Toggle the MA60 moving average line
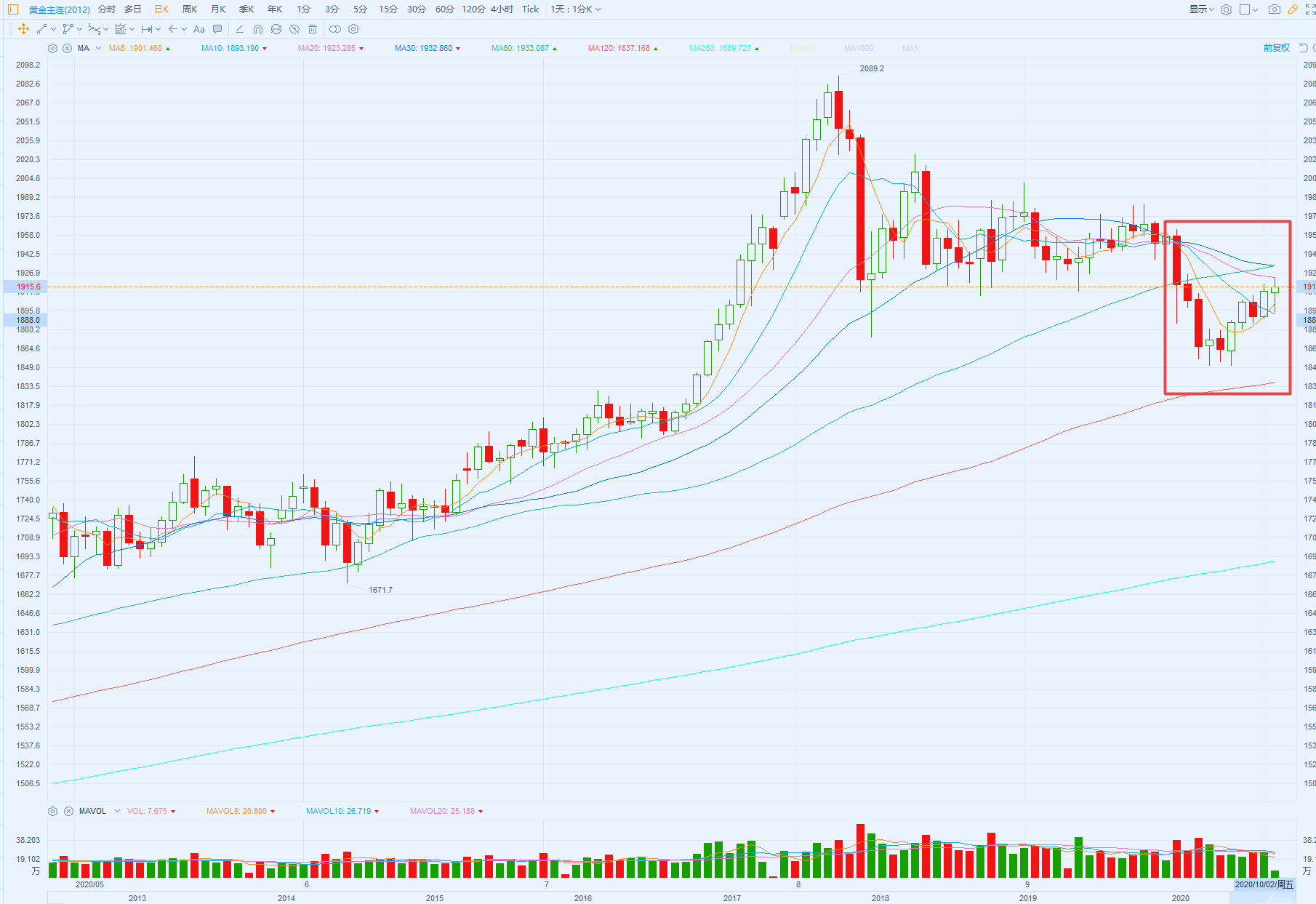Screen dimensions: 1316x904 click(x=524, y=48)
